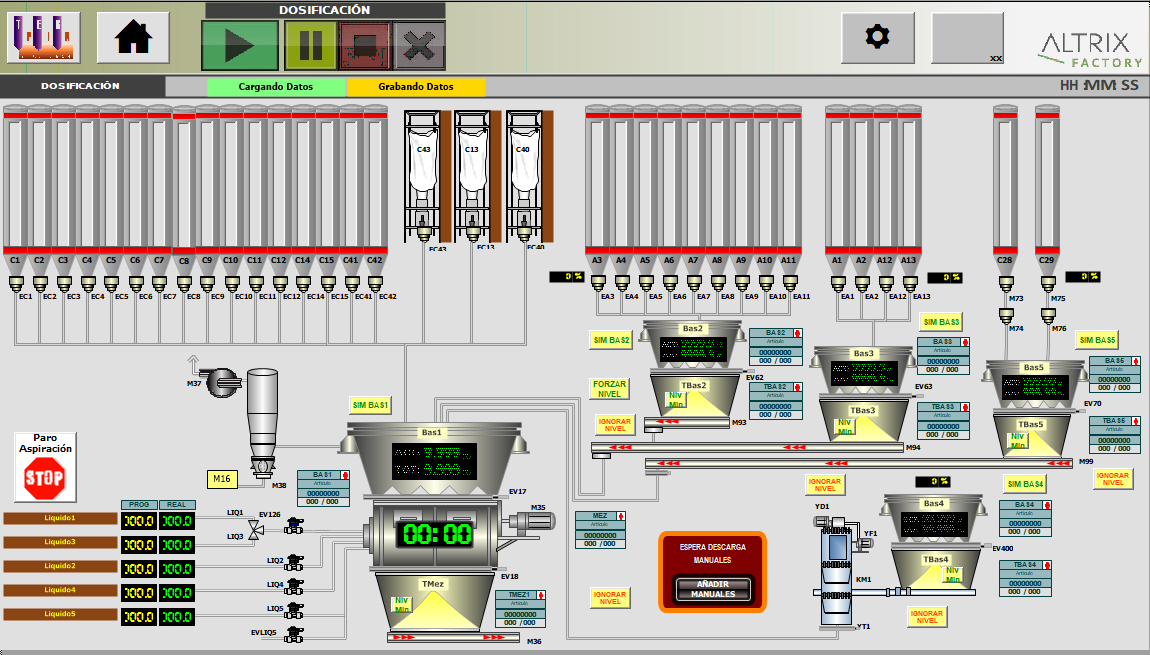Enable SIM BAS4 simulation

1025,484
